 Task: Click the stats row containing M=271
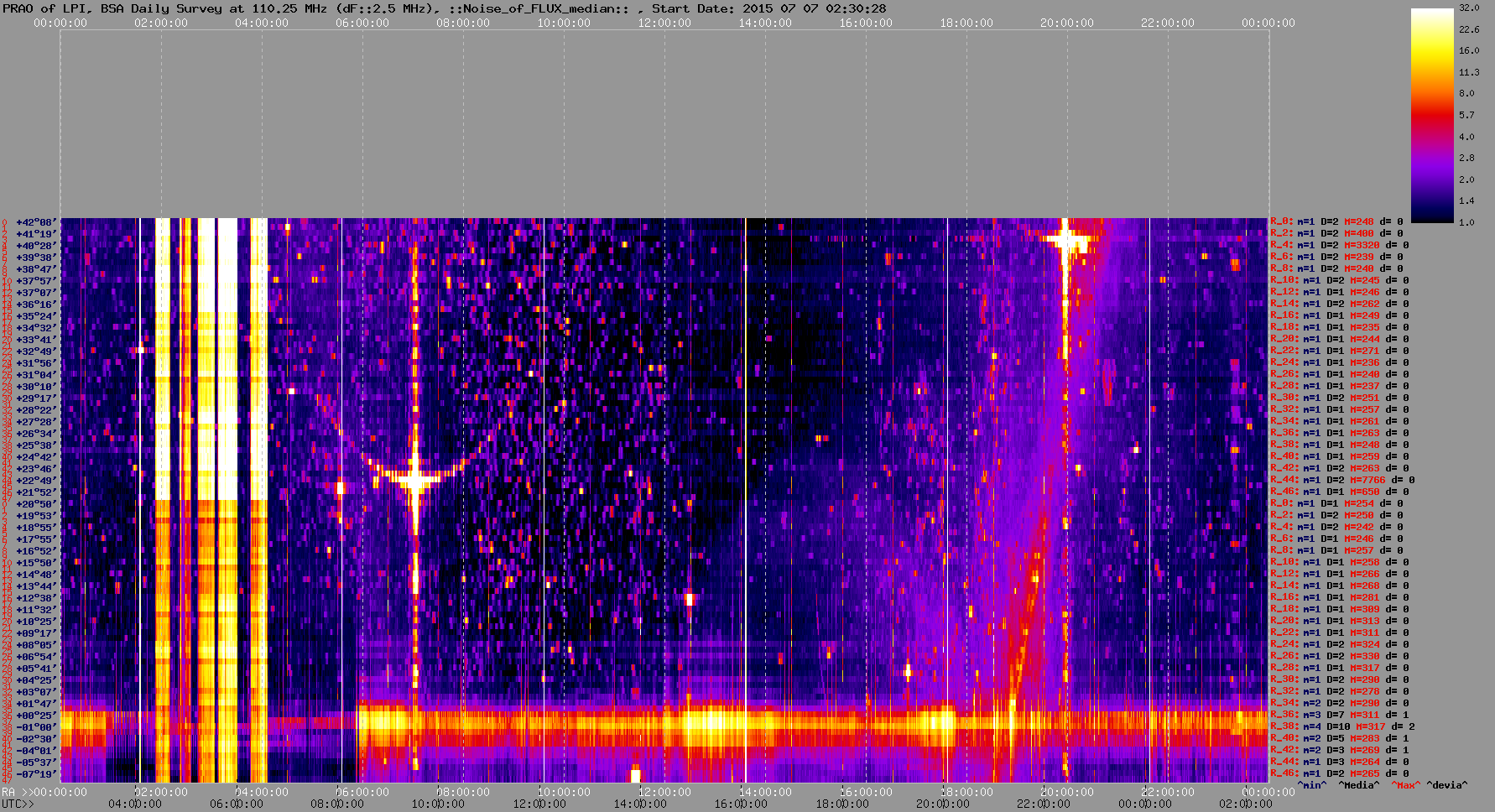[x=1340, y=351]
